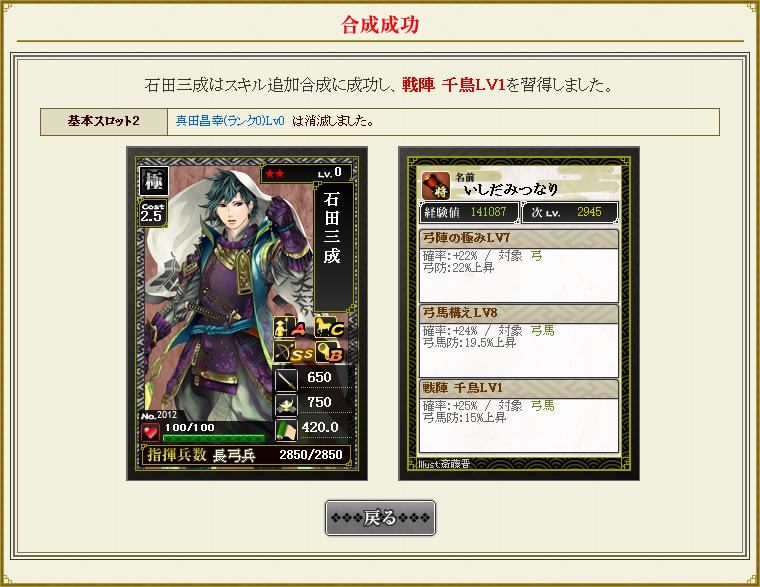Click the 極 rarity badge on card
Screen dimensions: 760x587
[x=154, y=181]
